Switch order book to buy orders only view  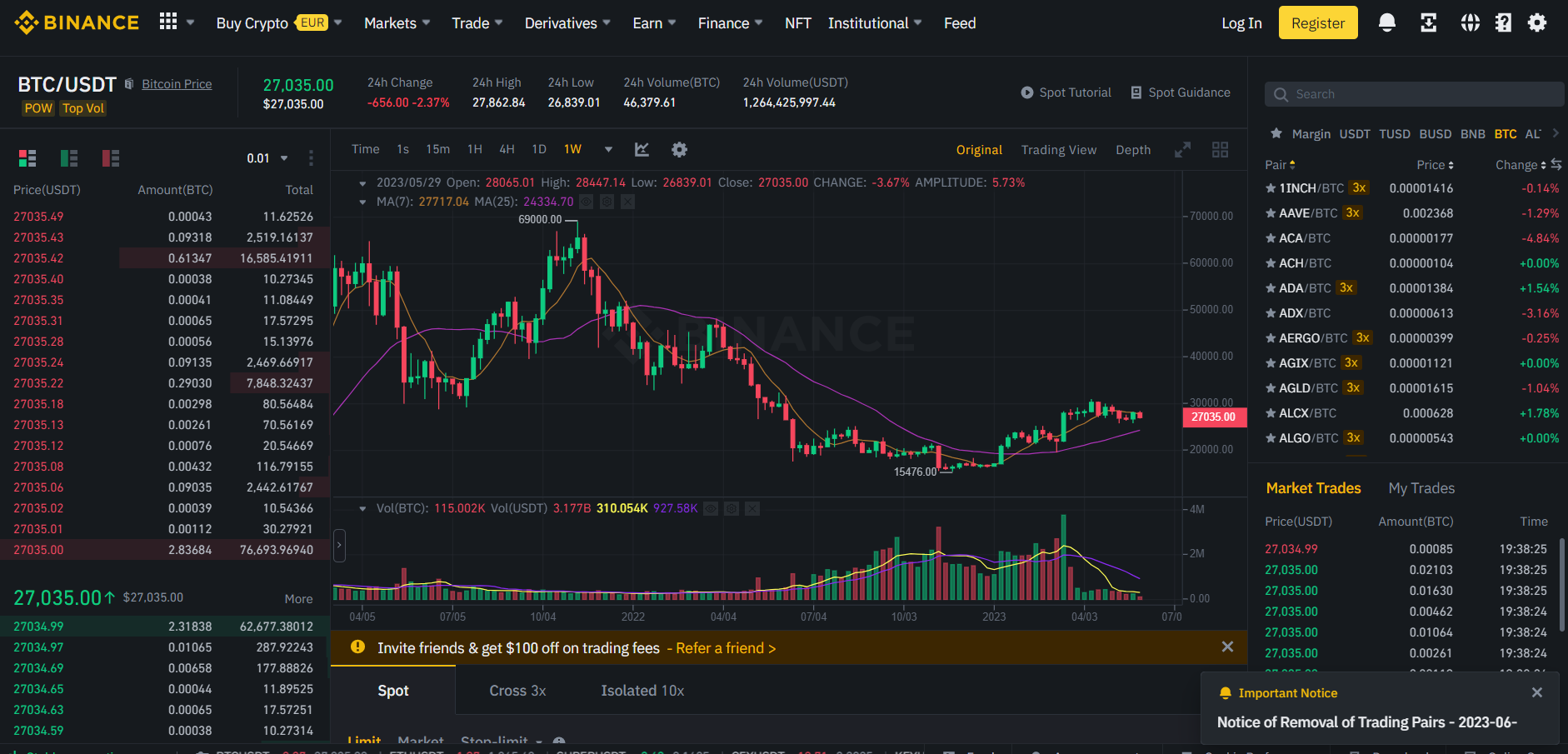click(x=68, y=157)
